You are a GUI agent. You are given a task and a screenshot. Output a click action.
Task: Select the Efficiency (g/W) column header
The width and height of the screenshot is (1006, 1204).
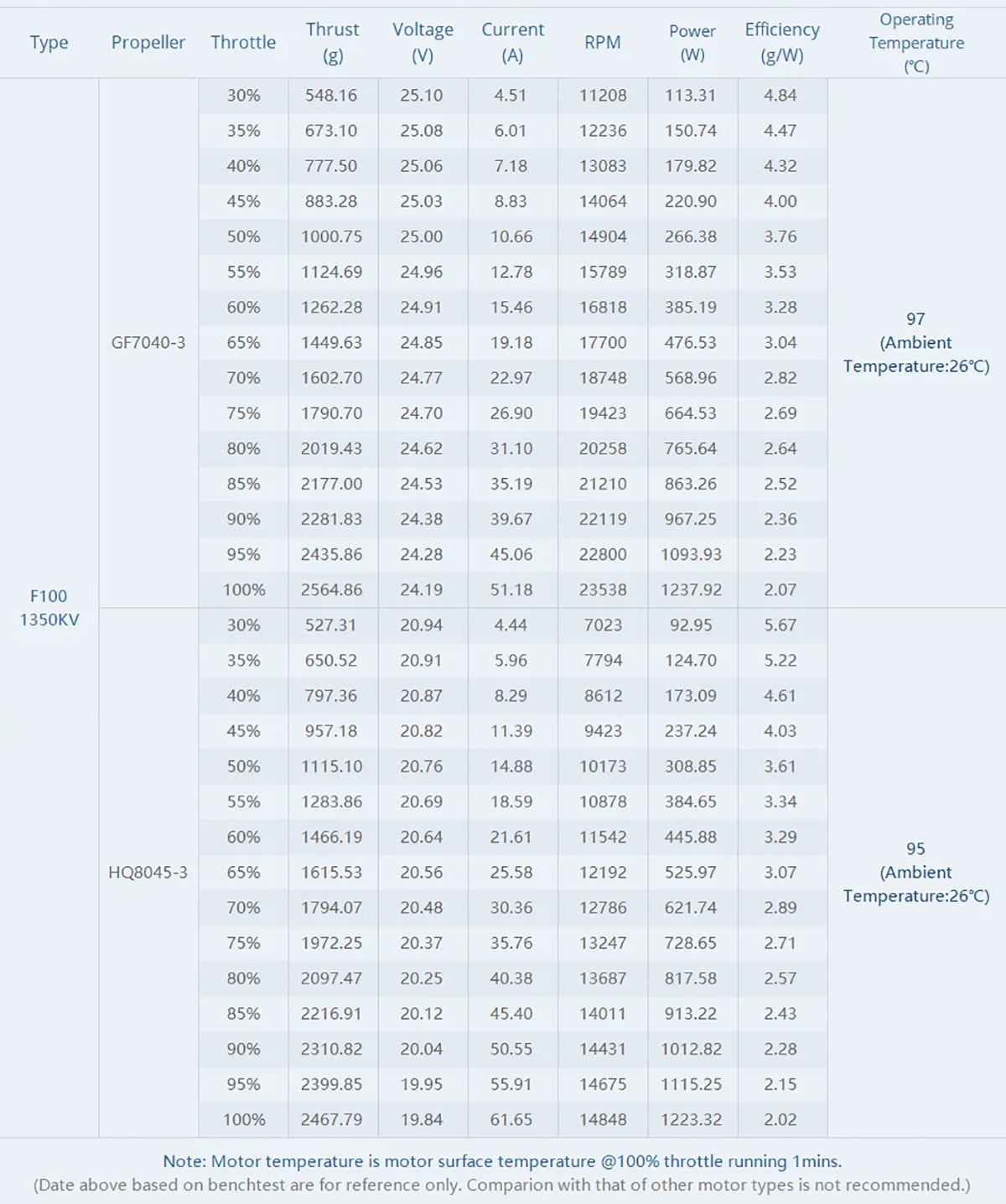782,42
